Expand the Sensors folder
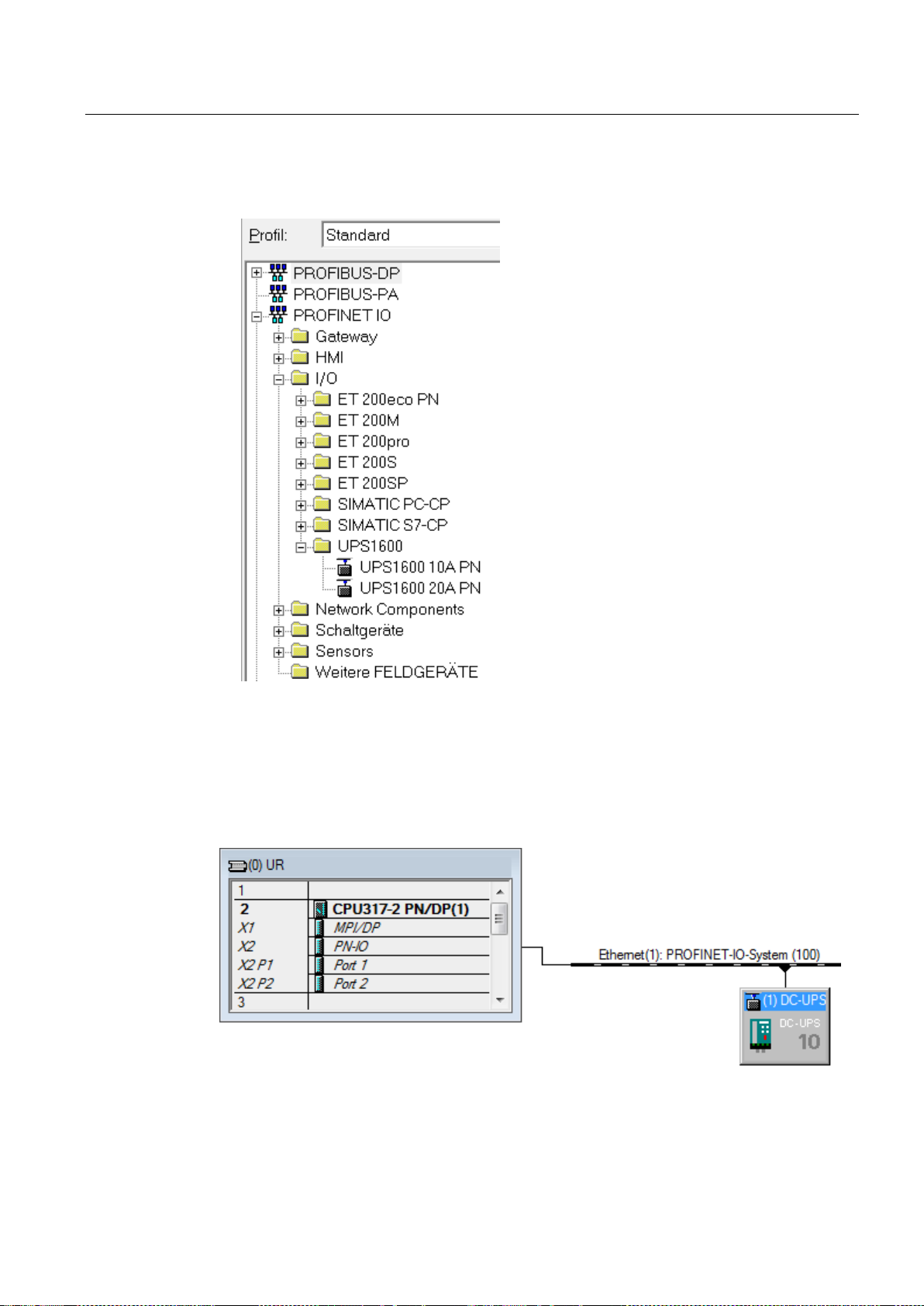Viewport: 924px width, 1306px height. click(x=279, y=652)
